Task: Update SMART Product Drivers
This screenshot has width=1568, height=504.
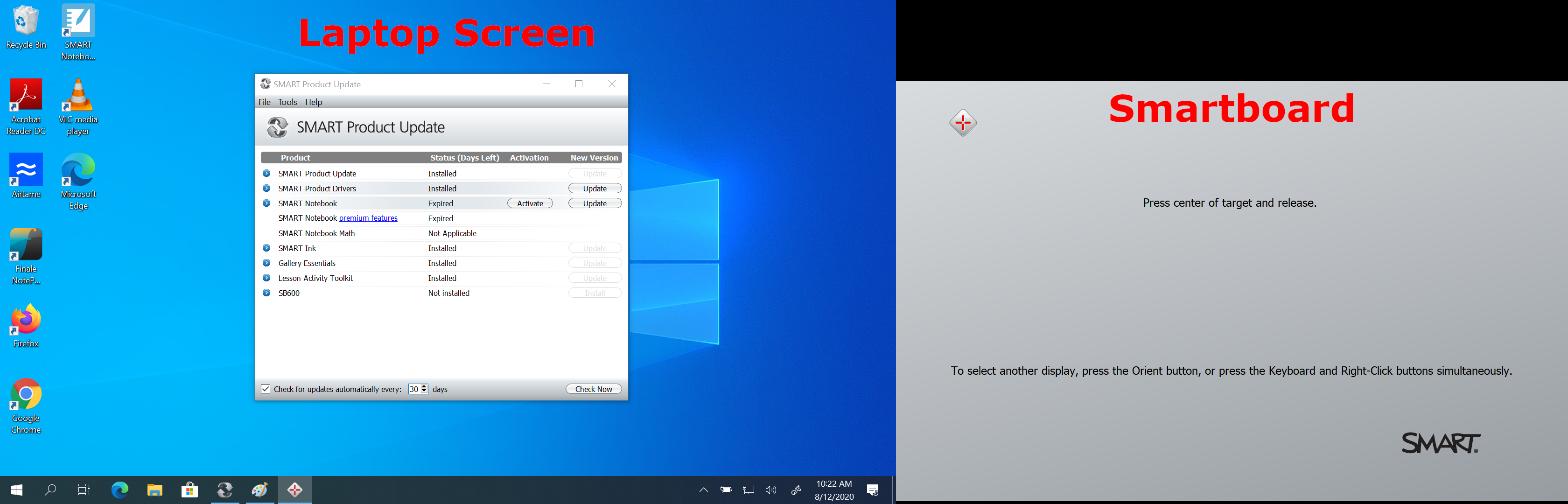Action: [x=595, y=189]
